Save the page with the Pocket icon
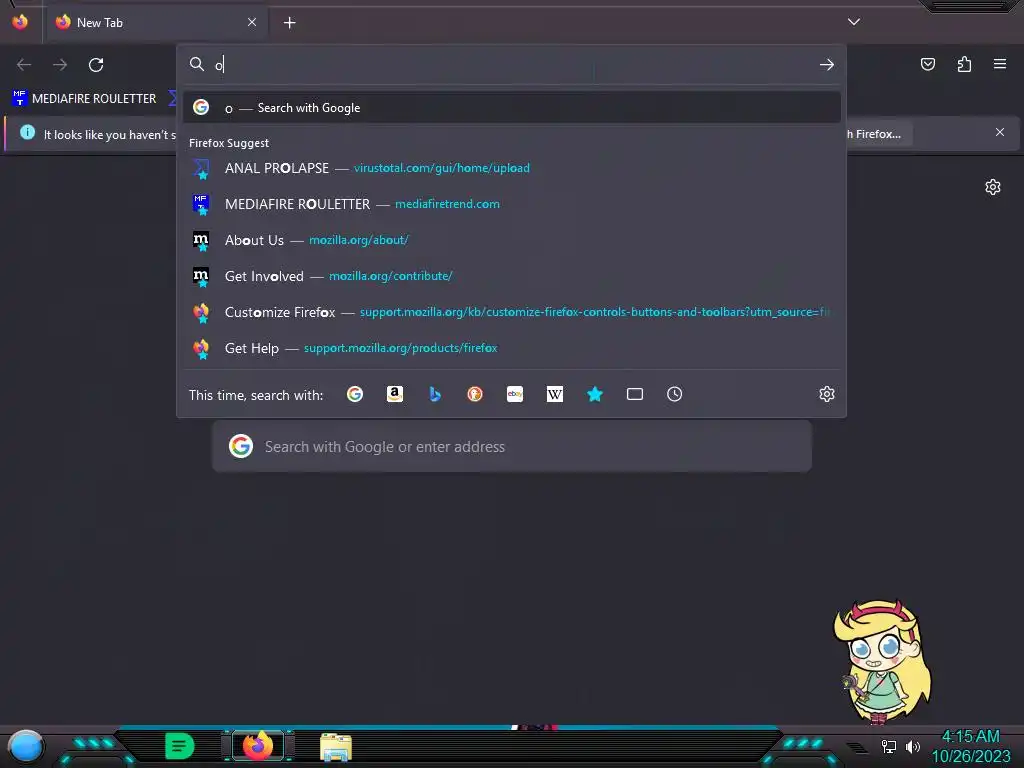1024x768 pixels. point(927,64)
